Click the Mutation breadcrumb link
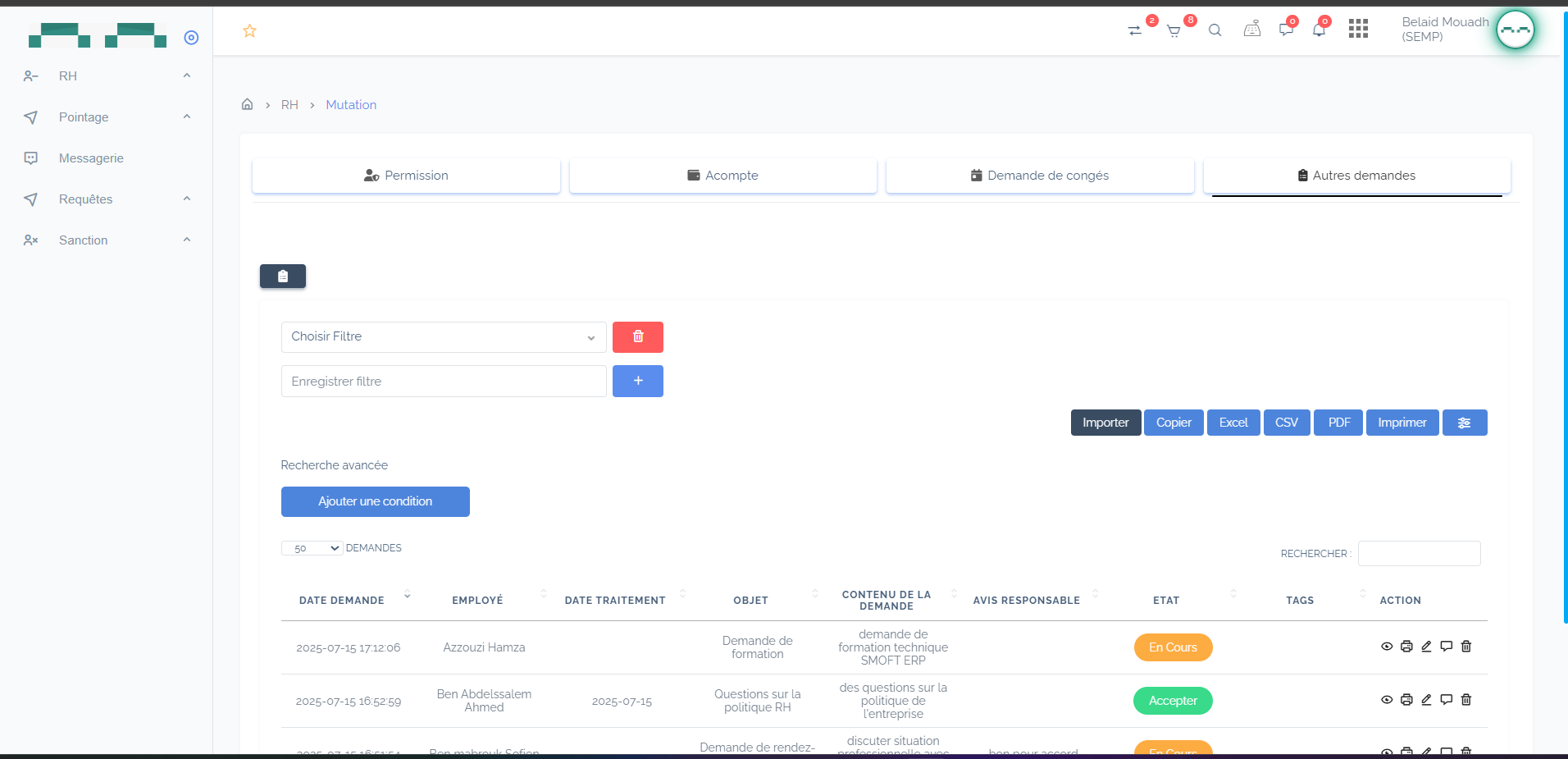Viewport: 1568px width, 759px height. click(x=351, y=105)
